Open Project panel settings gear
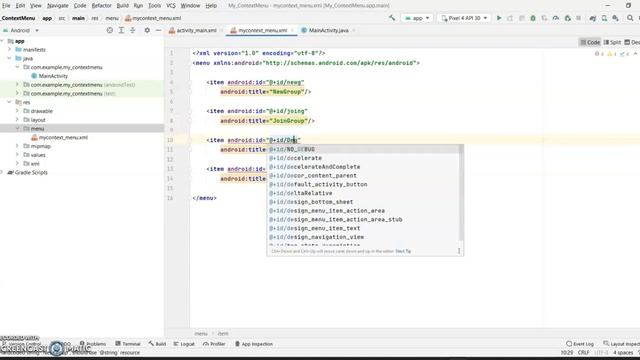The height and width of the screenshot is (360, 640). (147, 30)
